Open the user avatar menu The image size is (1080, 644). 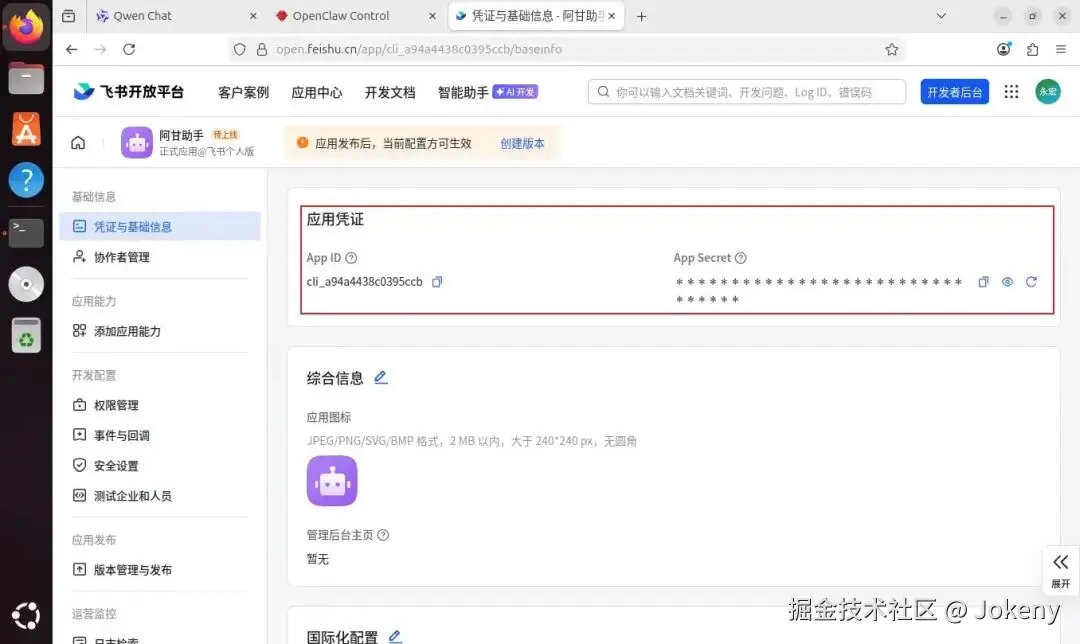(x=1048, y=92)
